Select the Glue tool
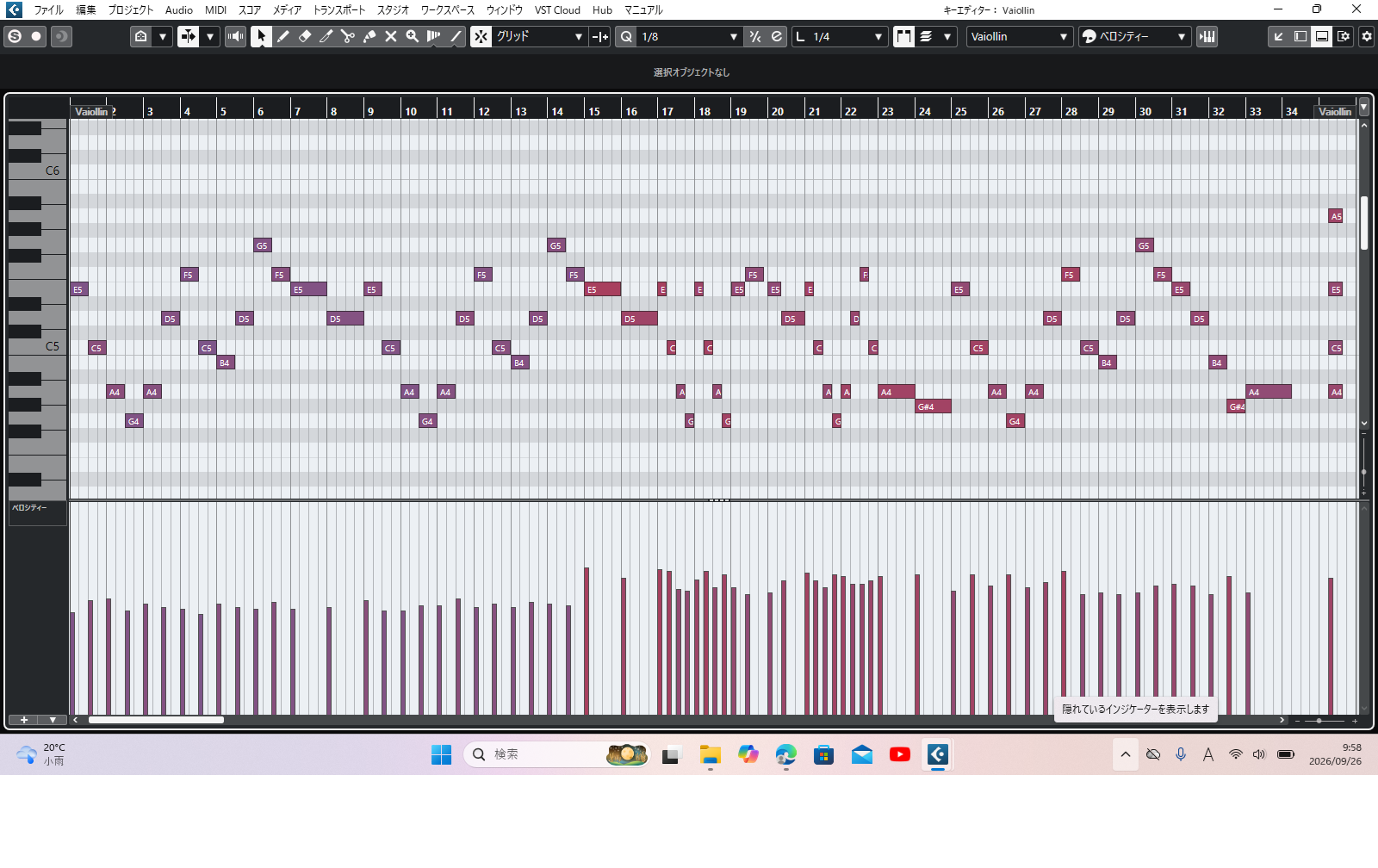Screen dimensions: 1378x868 pyautogui.click(x=369, y=36)
